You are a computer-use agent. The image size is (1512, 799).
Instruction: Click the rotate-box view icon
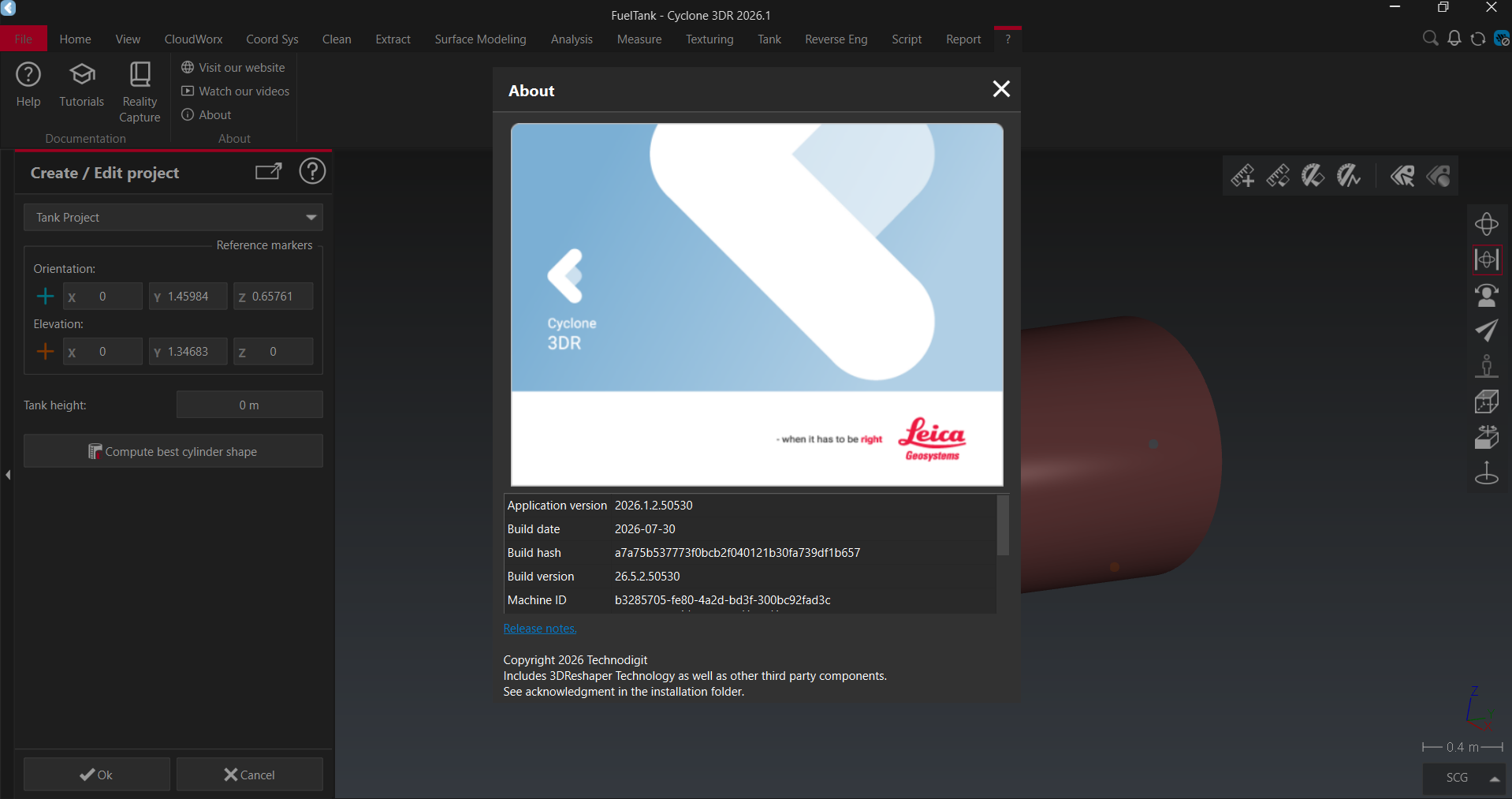coord(1487,437)
